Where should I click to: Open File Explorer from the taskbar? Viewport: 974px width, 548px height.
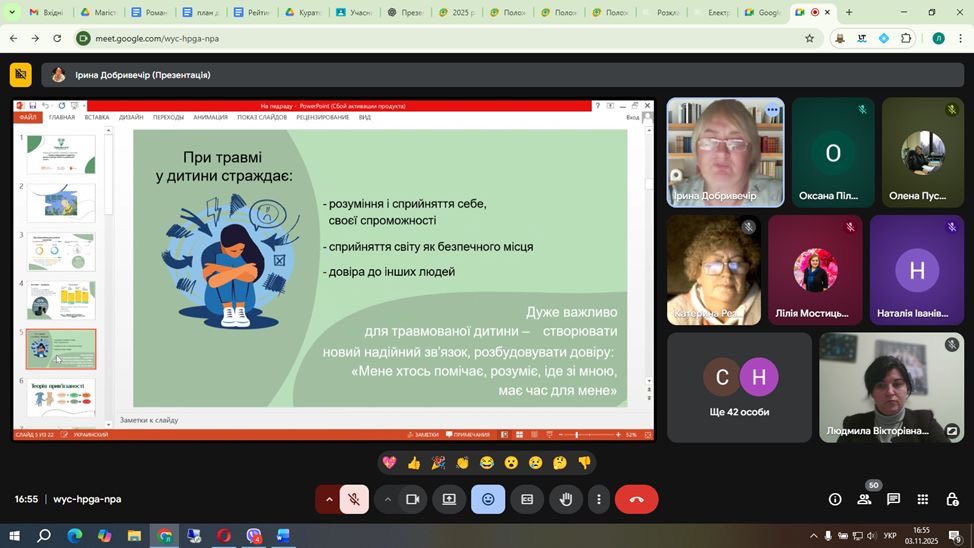134,536
